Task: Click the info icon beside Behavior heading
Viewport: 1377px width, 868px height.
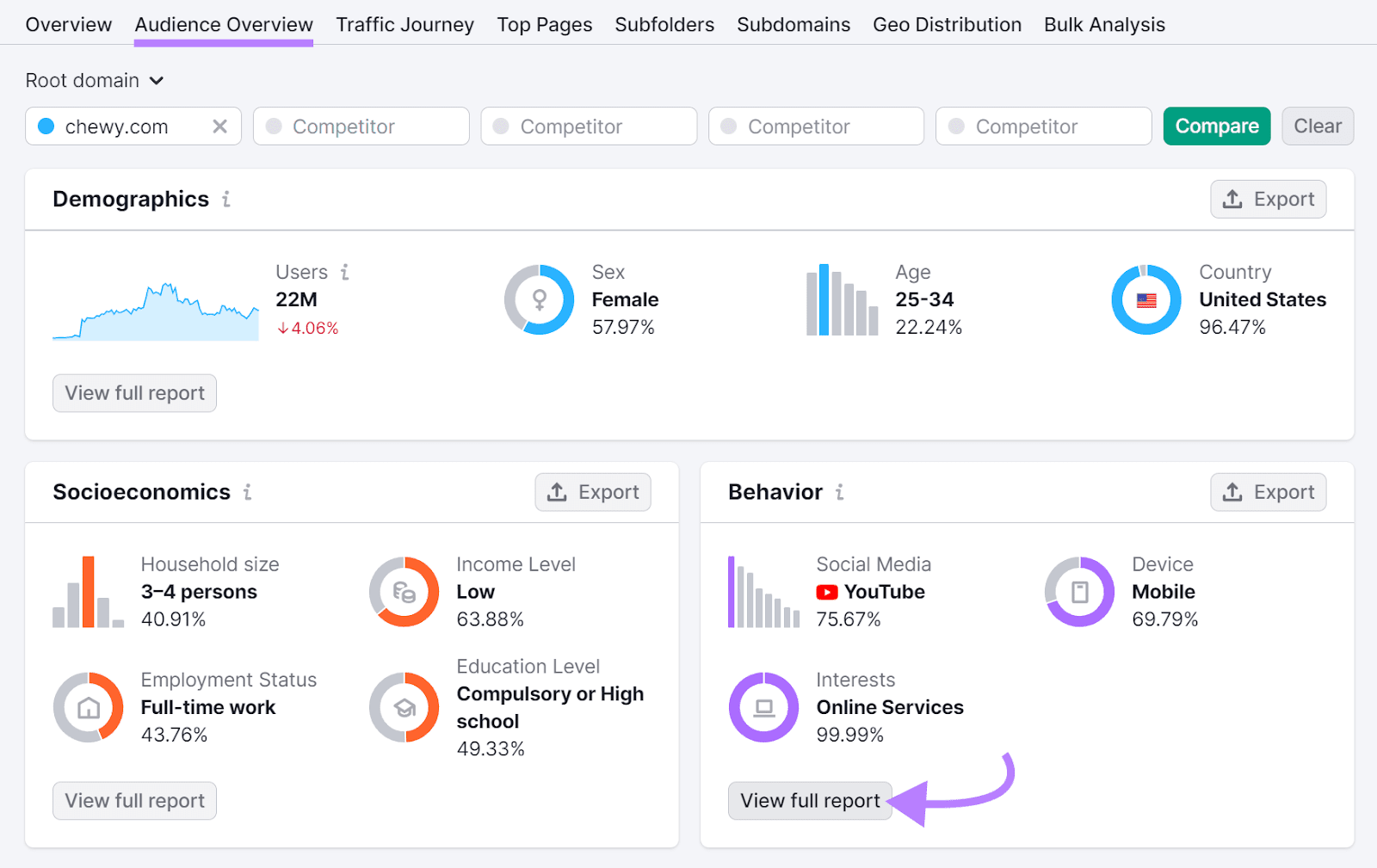Action: [x=839, y=492]
